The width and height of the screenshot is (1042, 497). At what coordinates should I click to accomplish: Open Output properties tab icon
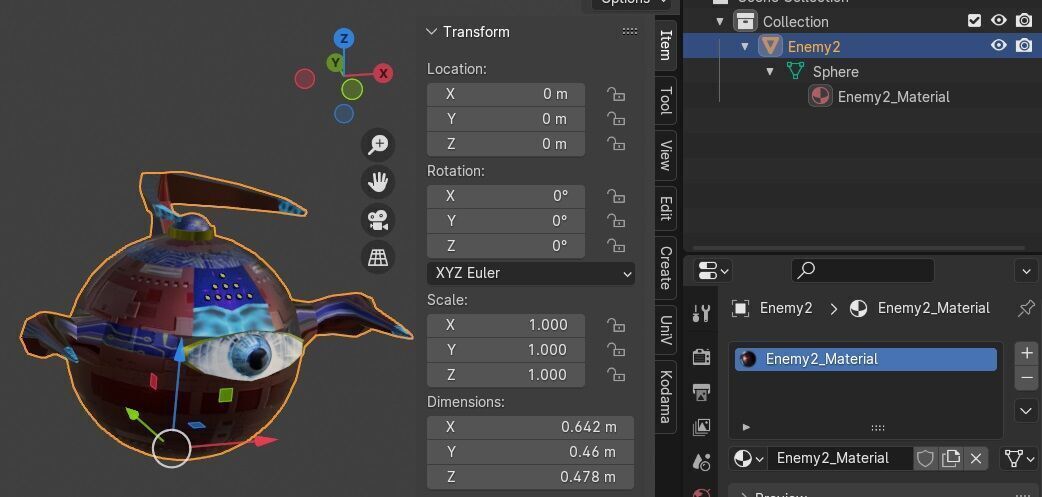[701, 392]
